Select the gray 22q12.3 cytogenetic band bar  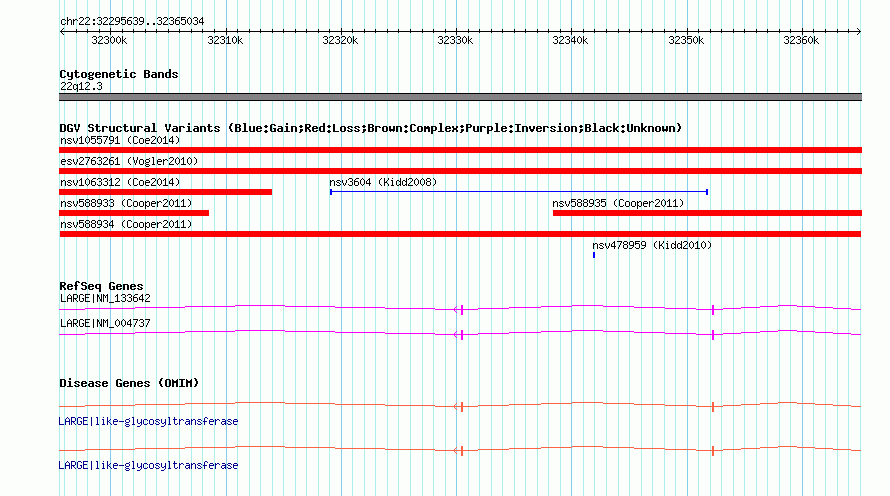pos(460,97)
